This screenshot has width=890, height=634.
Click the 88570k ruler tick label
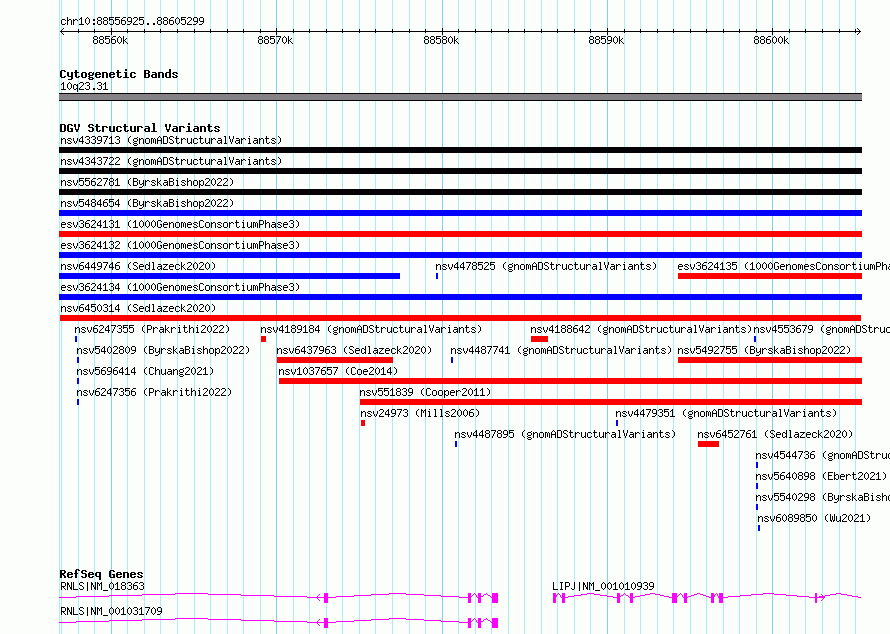click(275, 40)
